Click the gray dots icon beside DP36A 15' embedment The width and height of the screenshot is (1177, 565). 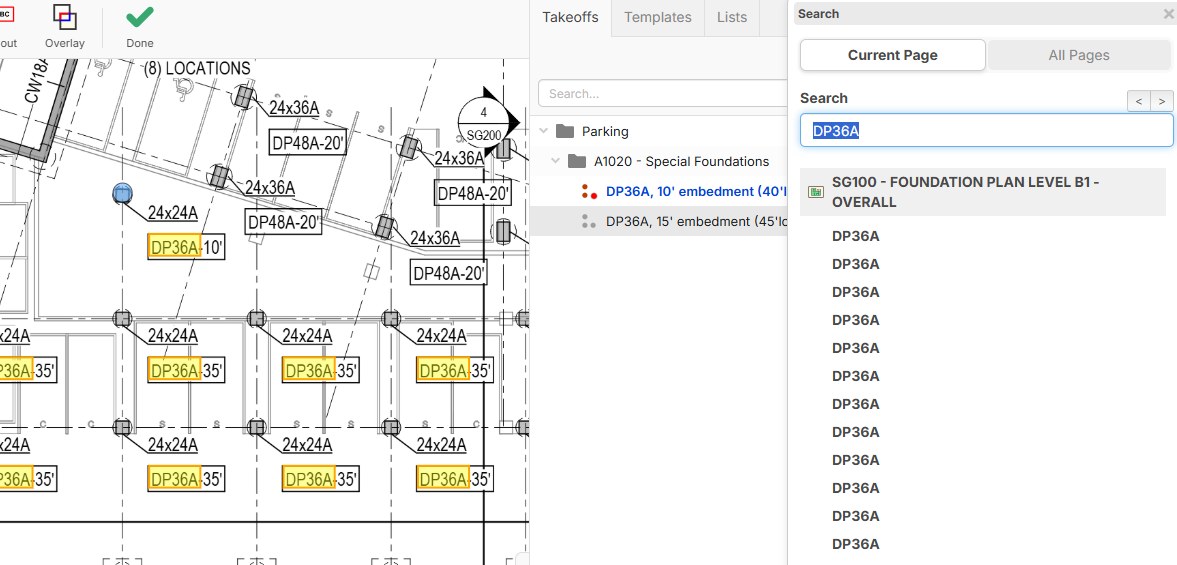589,222
